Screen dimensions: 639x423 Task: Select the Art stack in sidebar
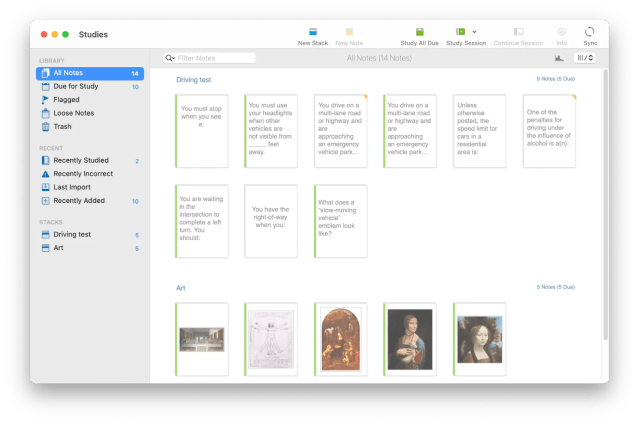click(90, 248)
